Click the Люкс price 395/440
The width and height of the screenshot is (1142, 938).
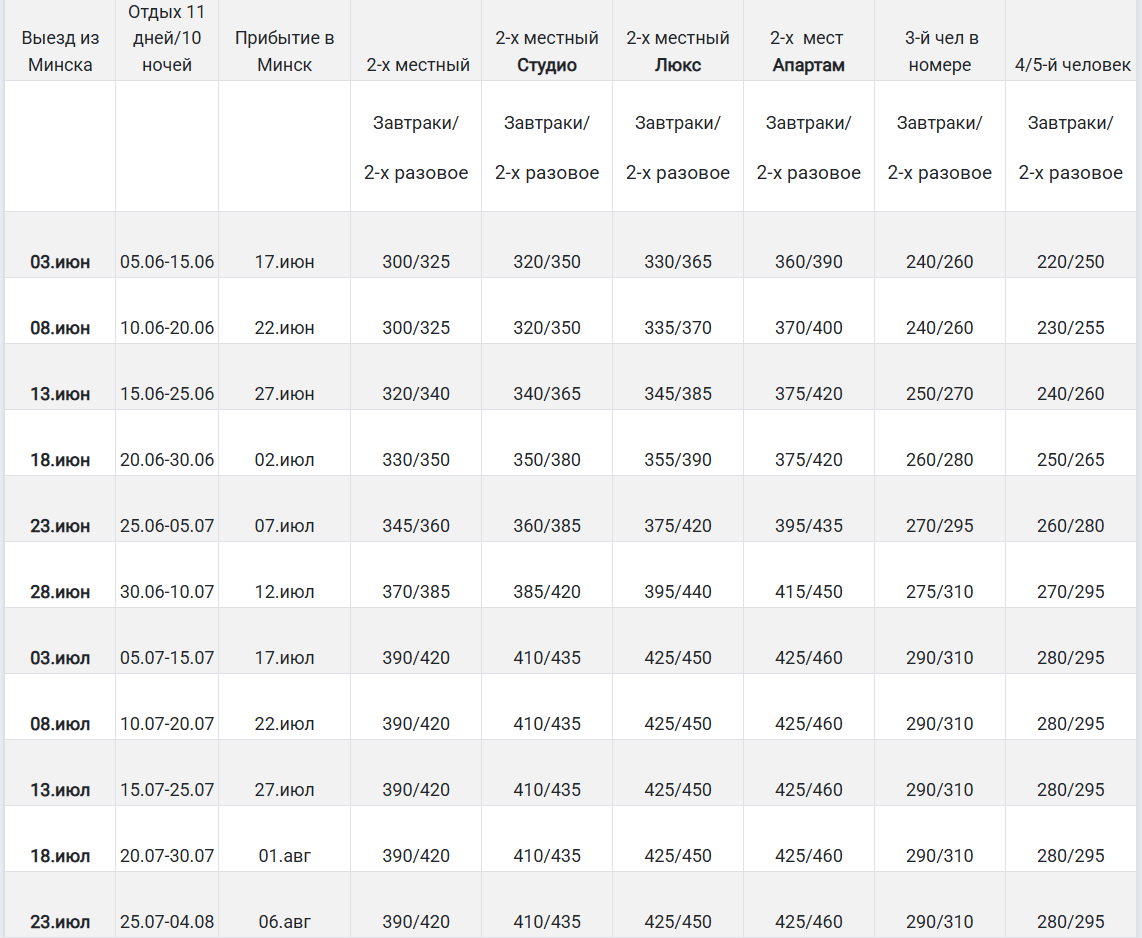[678, 592]
